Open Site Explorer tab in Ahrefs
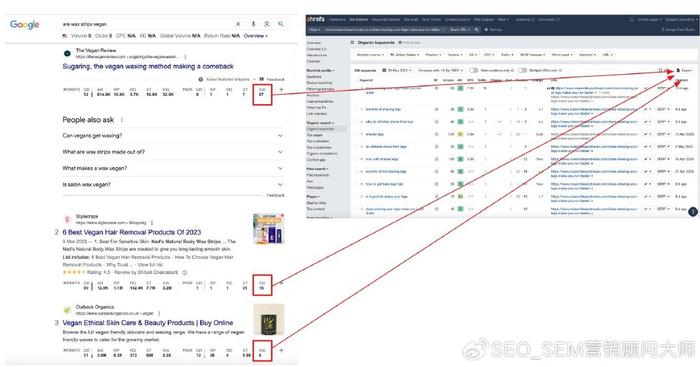Screen dimensions: 700x367 [358, 20]
